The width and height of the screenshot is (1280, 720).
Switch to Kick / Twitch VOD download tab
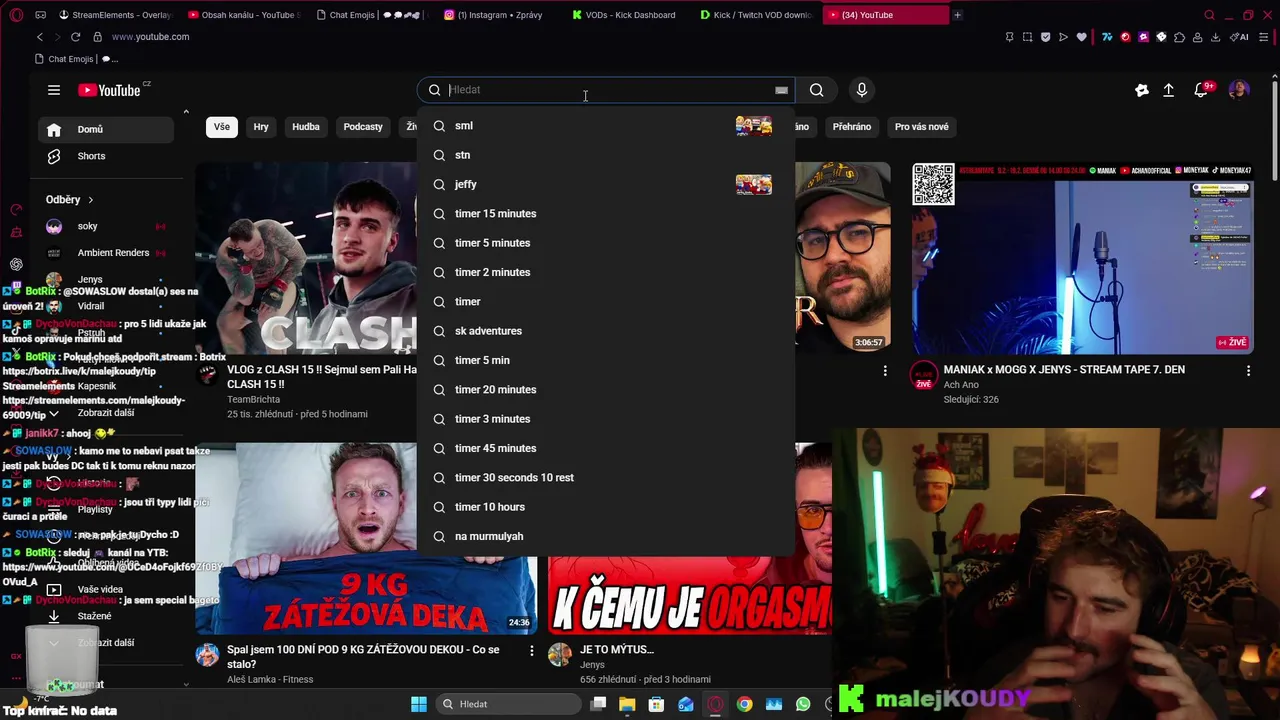click(x=756, y=15)
